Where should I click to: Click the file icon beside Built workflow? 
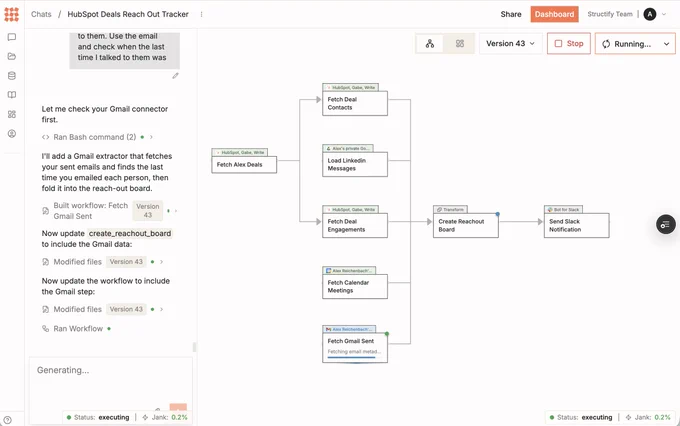(46, 211)
